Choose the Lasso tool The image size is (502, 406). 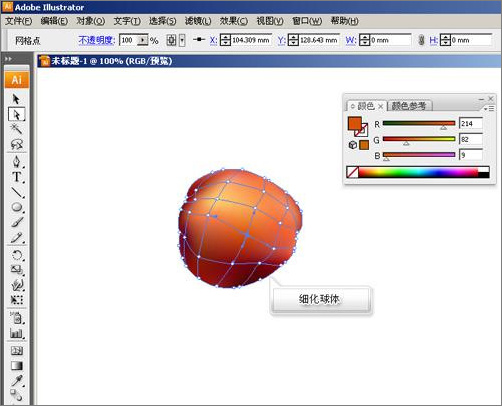(16, 144)
